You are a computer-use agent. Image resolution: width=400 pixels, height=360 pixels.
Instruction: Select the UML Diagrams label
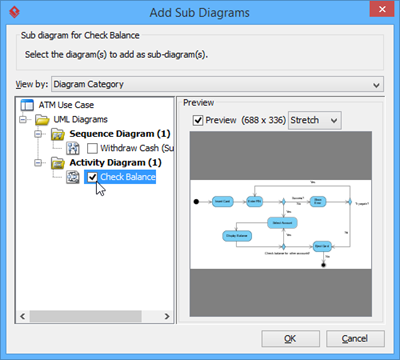[80, 119]
